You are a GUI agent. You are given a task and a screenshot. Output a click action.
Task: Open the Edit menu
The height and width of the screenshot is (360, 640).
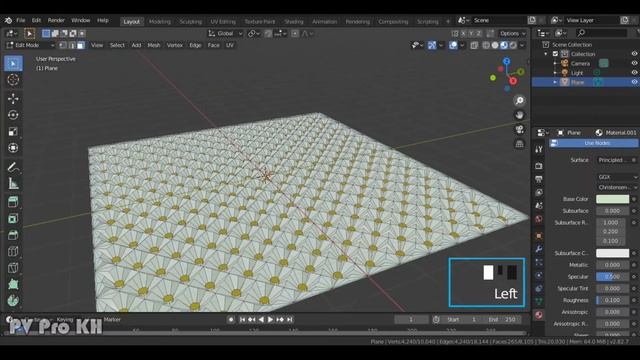point(36,20)
